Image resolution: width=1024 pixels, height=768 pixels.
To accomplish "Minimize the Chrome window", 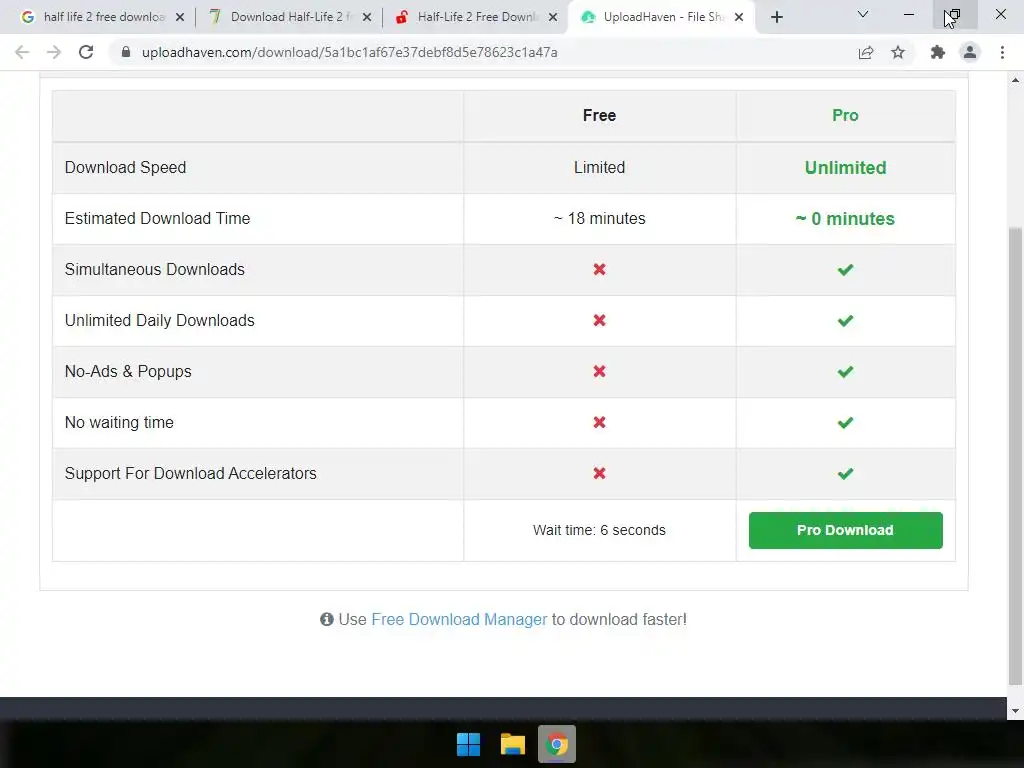I will click(x=908, y=14).
